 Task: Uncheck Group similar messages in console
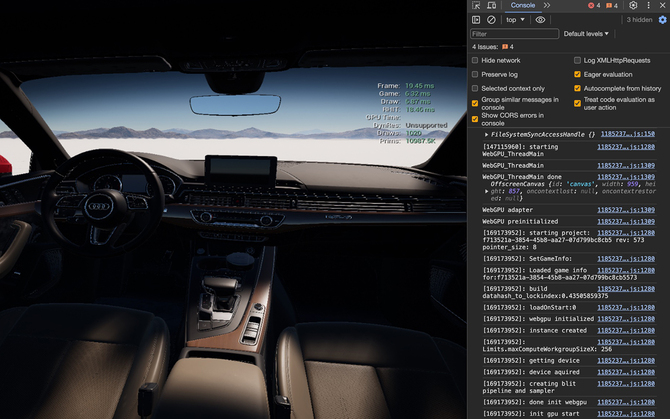pos(475,103)
